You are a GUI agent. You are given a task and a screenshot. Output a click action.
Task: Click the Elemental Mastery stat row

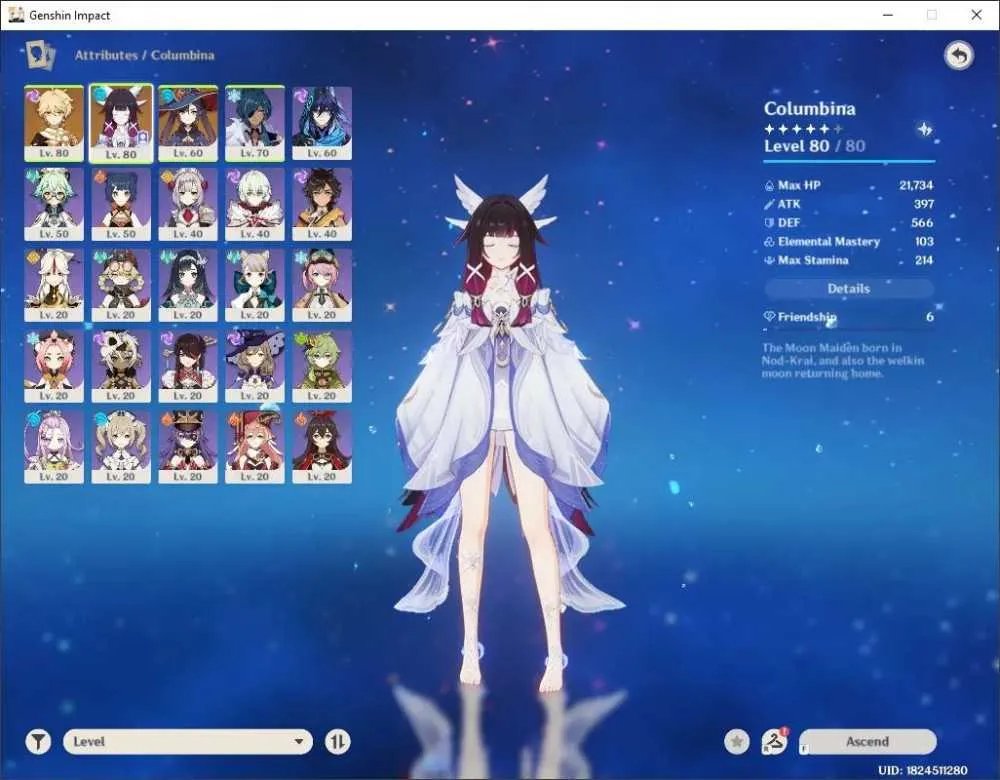click(x=849, y=242)
